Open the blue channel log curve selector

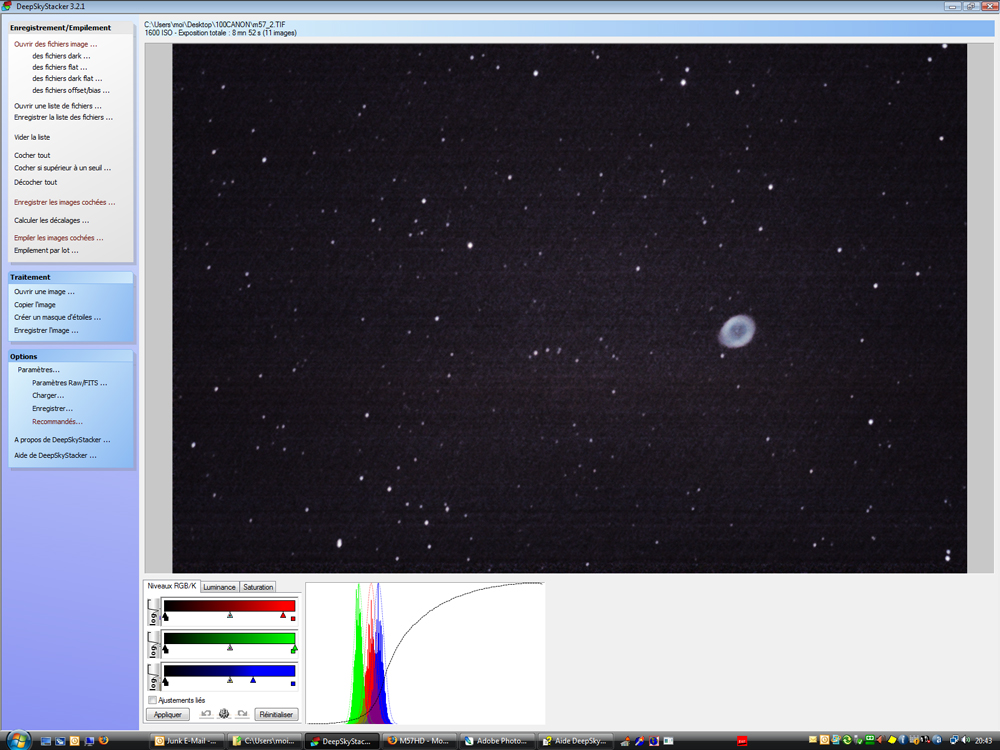[x=153, y=677]
